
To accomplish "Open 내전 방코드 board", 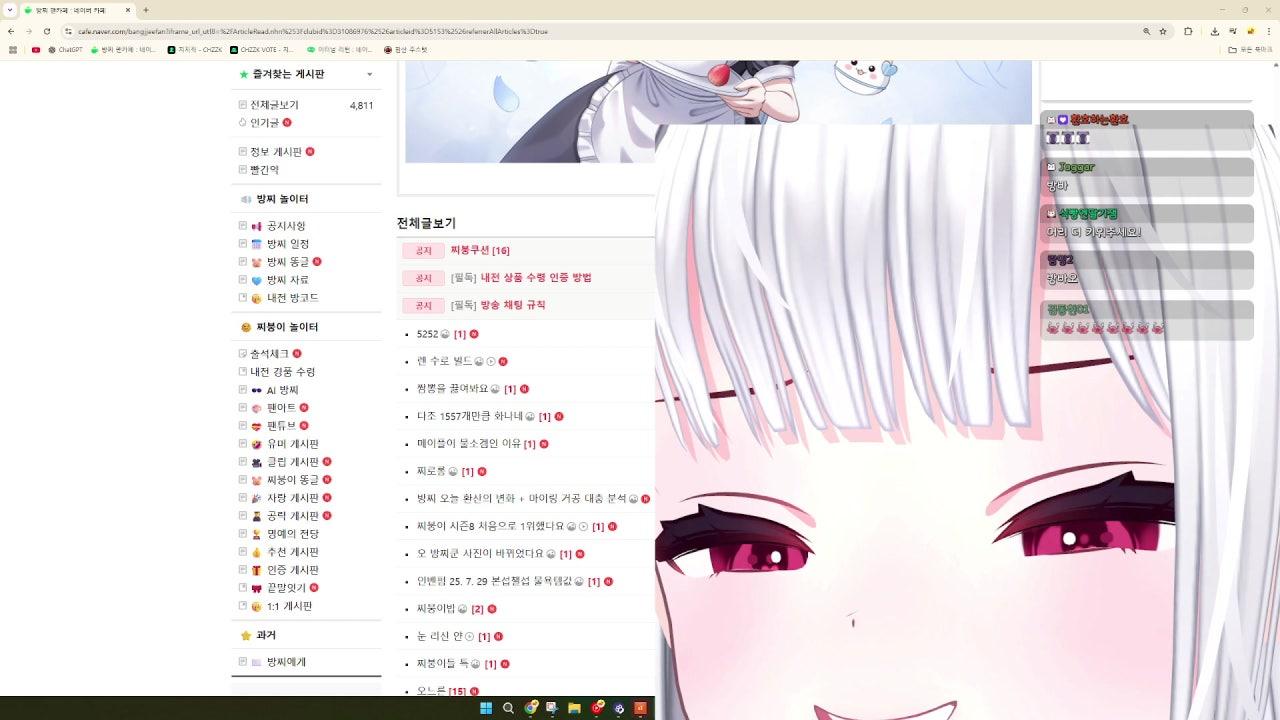I will tap(293, 298).
